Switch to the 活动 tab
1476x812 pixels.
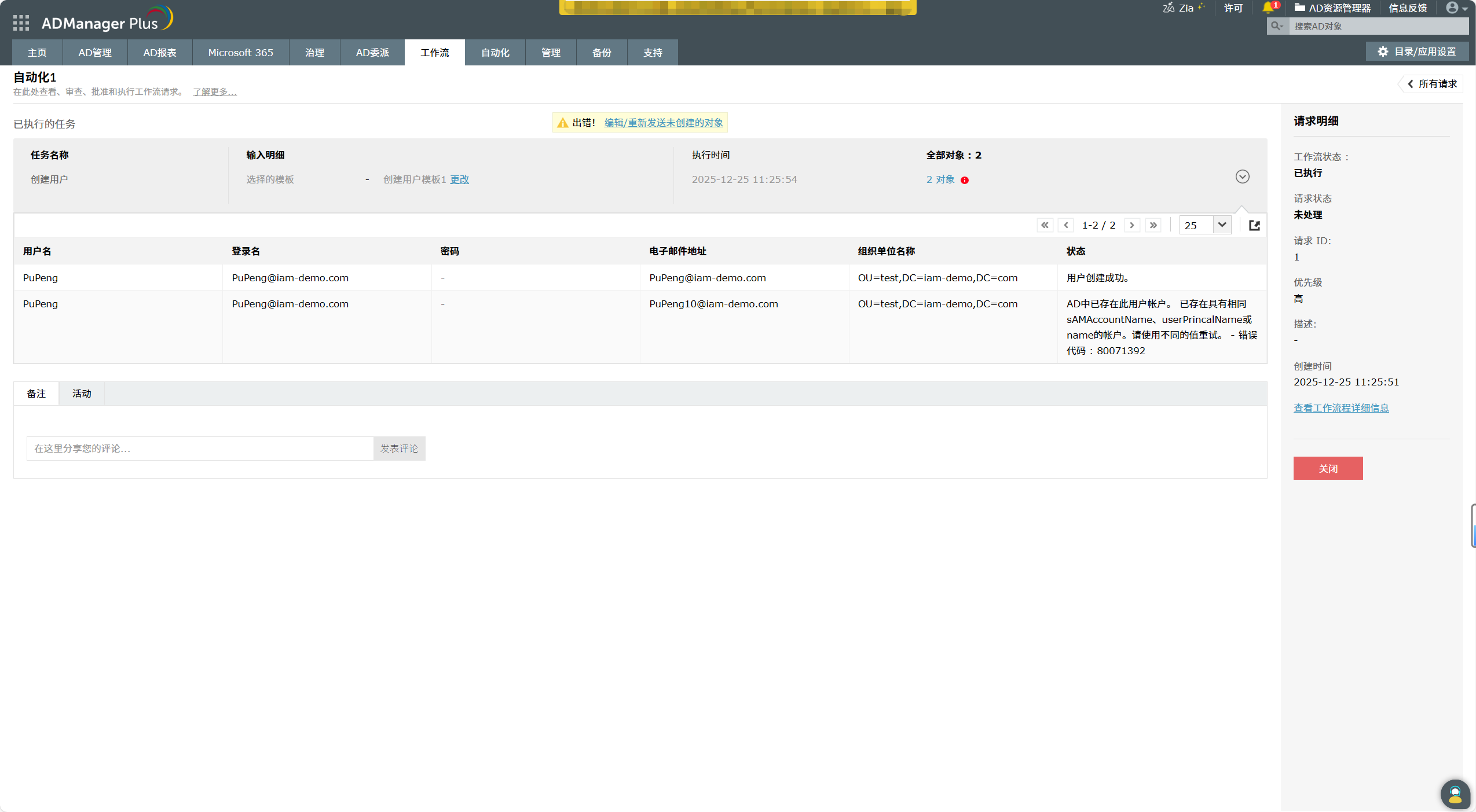point(82,394)
